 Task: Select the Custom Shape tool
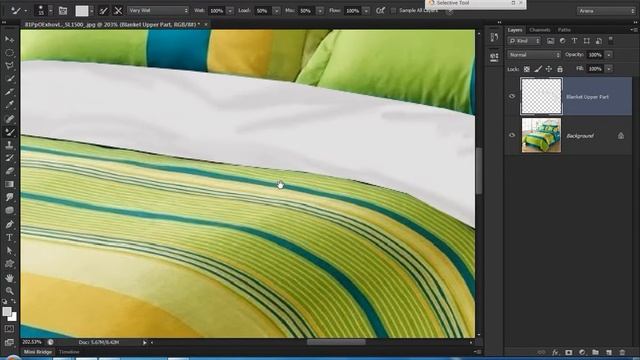pyautogui.click(x=9, y=264)
